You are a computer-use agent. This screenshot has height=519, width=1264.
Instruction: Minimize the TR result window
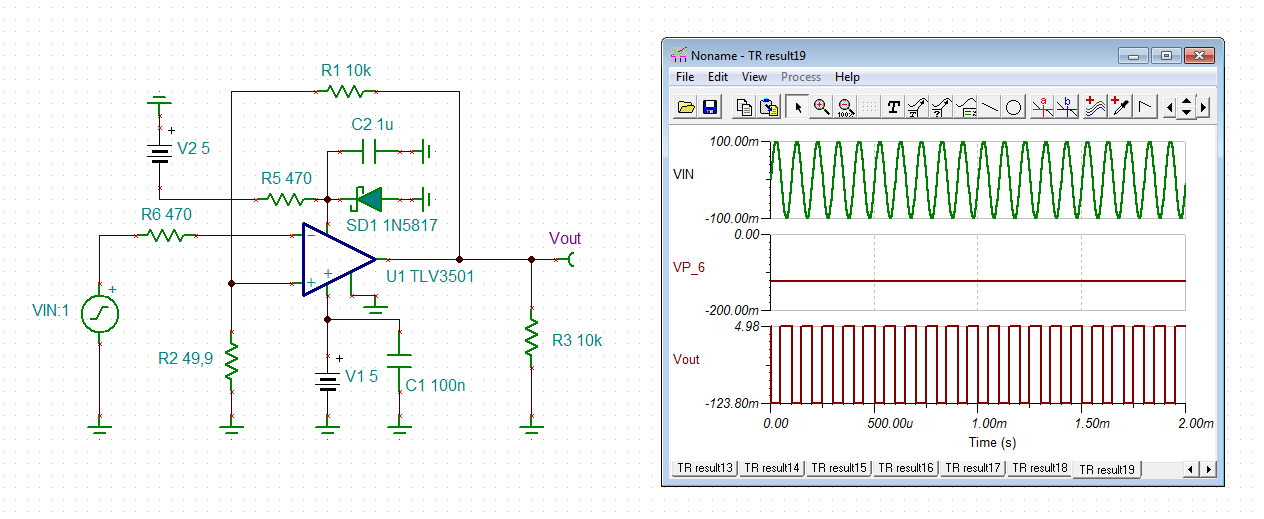(x=1133, y=56)
